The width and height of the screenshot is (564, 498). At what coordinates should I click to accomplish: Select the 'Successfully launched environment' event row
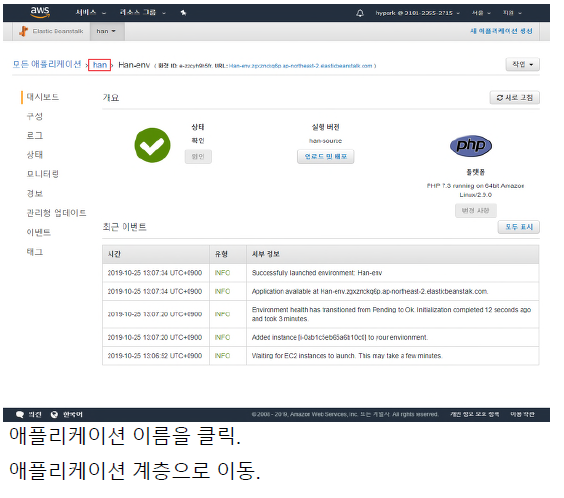320,273
